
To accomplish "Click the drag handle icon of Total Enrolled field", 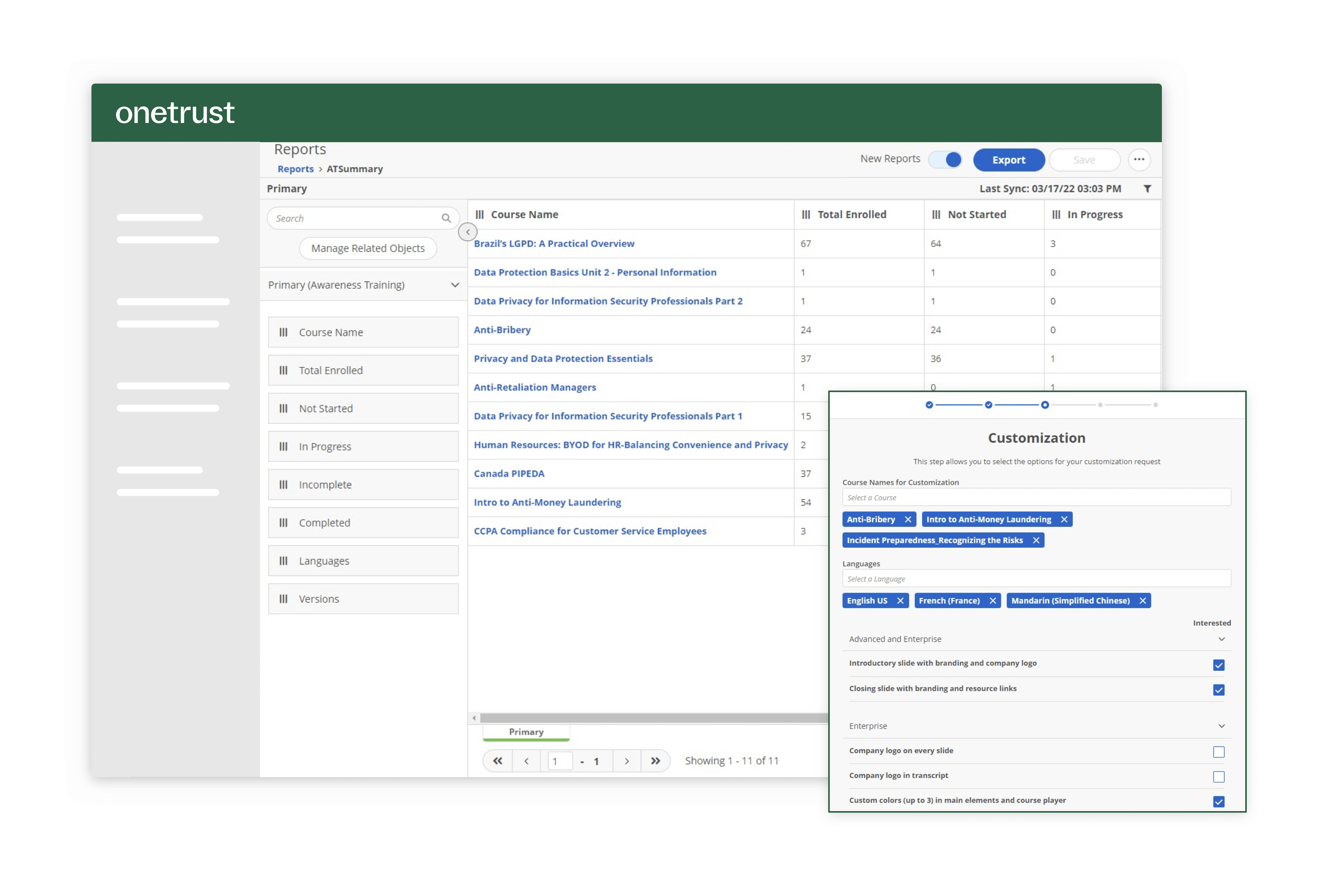I will (x=284, y=370).
